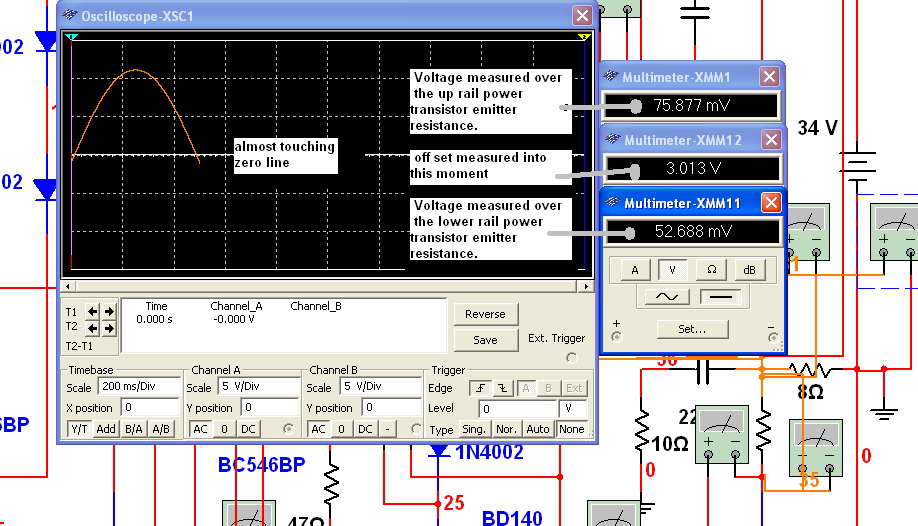The height and width of the screenshot is (526, 918).
Task: Move cursor T2 right with arrow
Action: (109, 329)
